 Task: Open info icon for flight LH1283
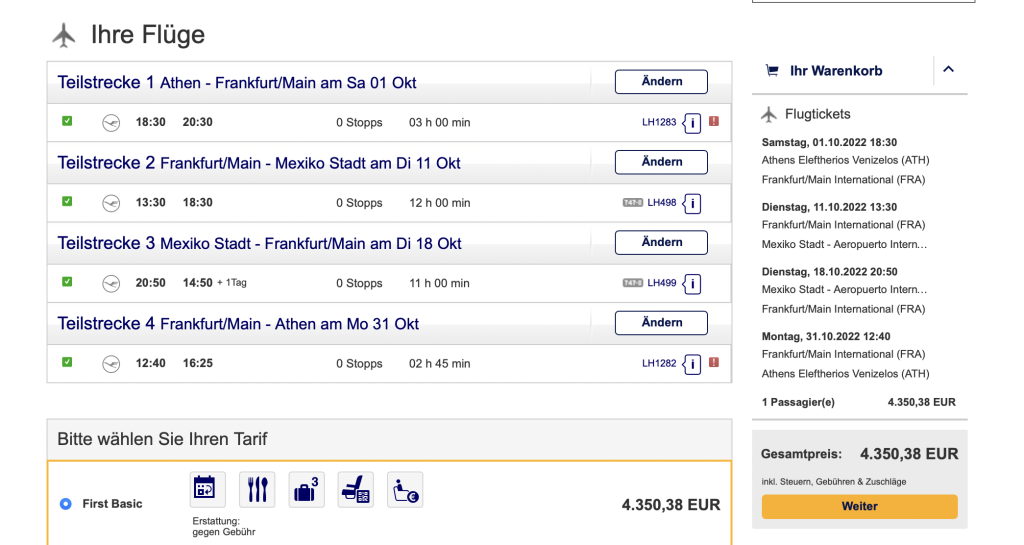(x=693, y=123)
